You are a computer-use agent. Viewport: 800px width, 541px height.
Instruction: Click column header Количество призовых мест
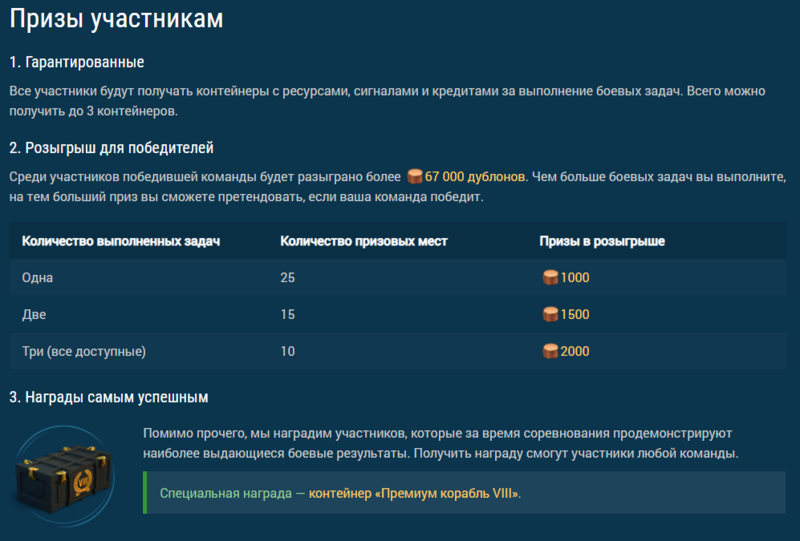click(x=364, y=241)
